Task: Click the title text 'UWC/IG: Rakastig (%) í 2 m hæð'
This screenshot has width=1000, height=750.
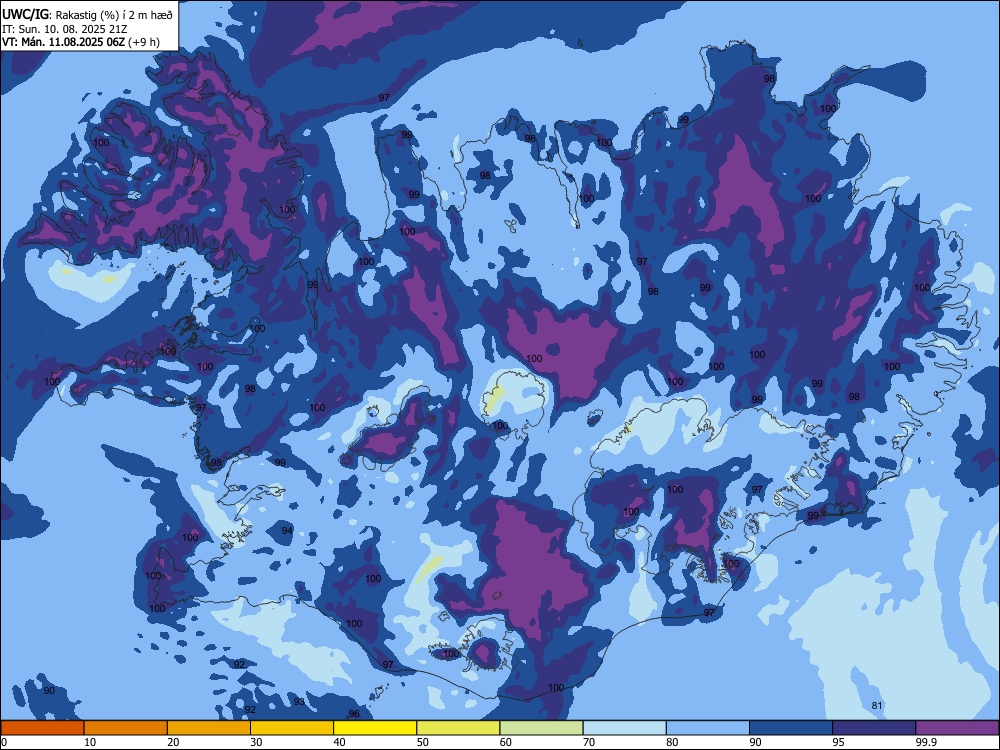Action: point(87,15)
